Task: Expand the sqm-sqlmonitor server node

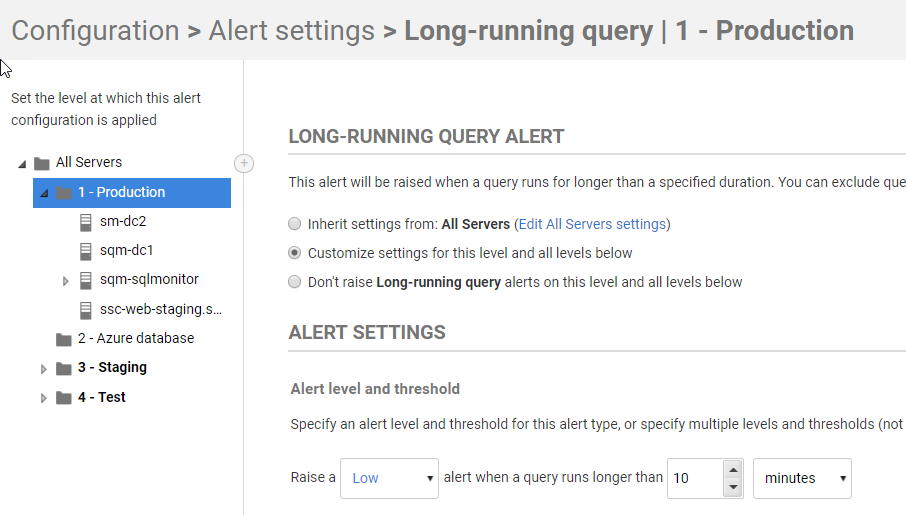Action: 66,281
